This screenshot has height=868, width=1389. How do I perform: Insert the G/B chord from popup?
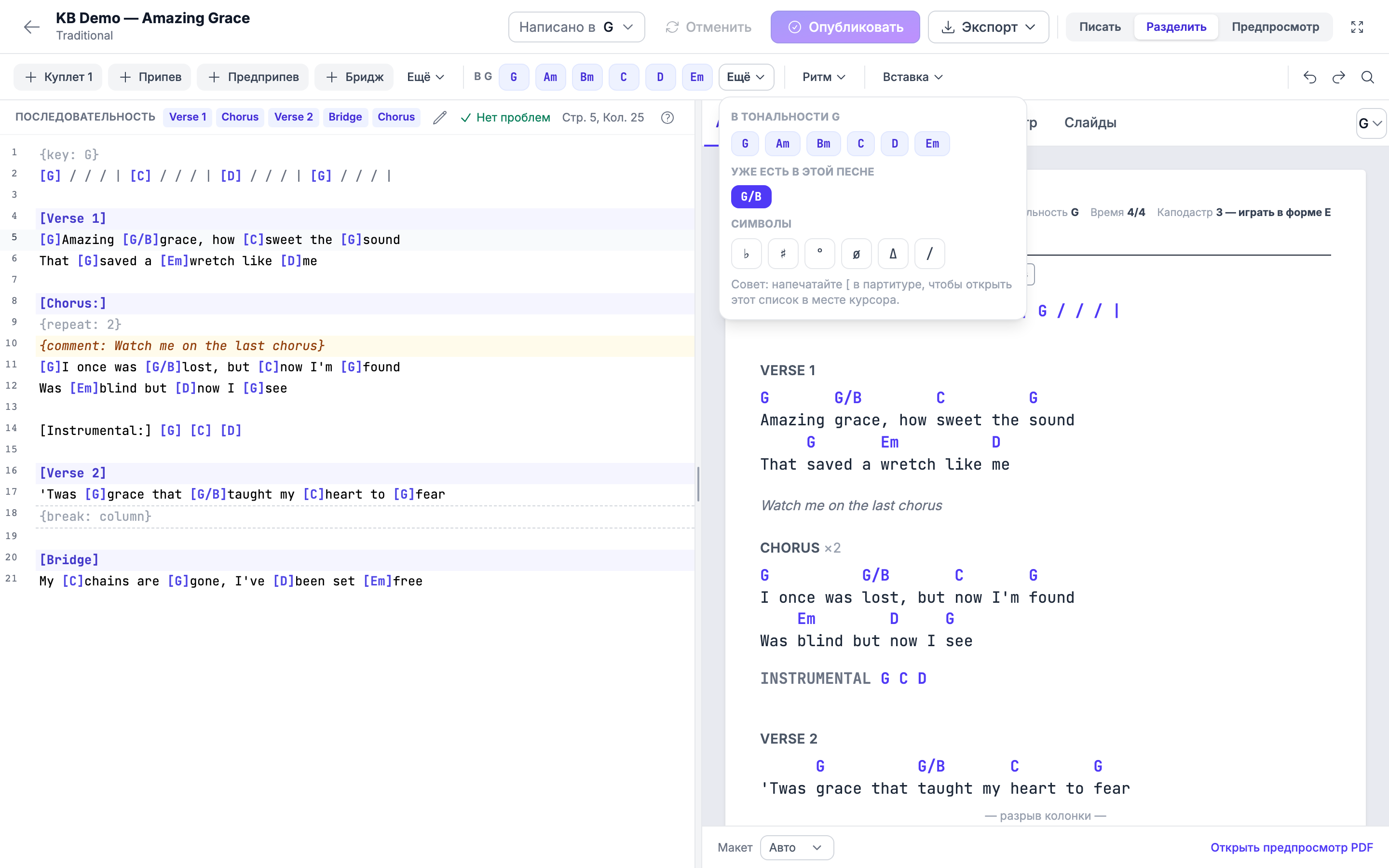751,196
